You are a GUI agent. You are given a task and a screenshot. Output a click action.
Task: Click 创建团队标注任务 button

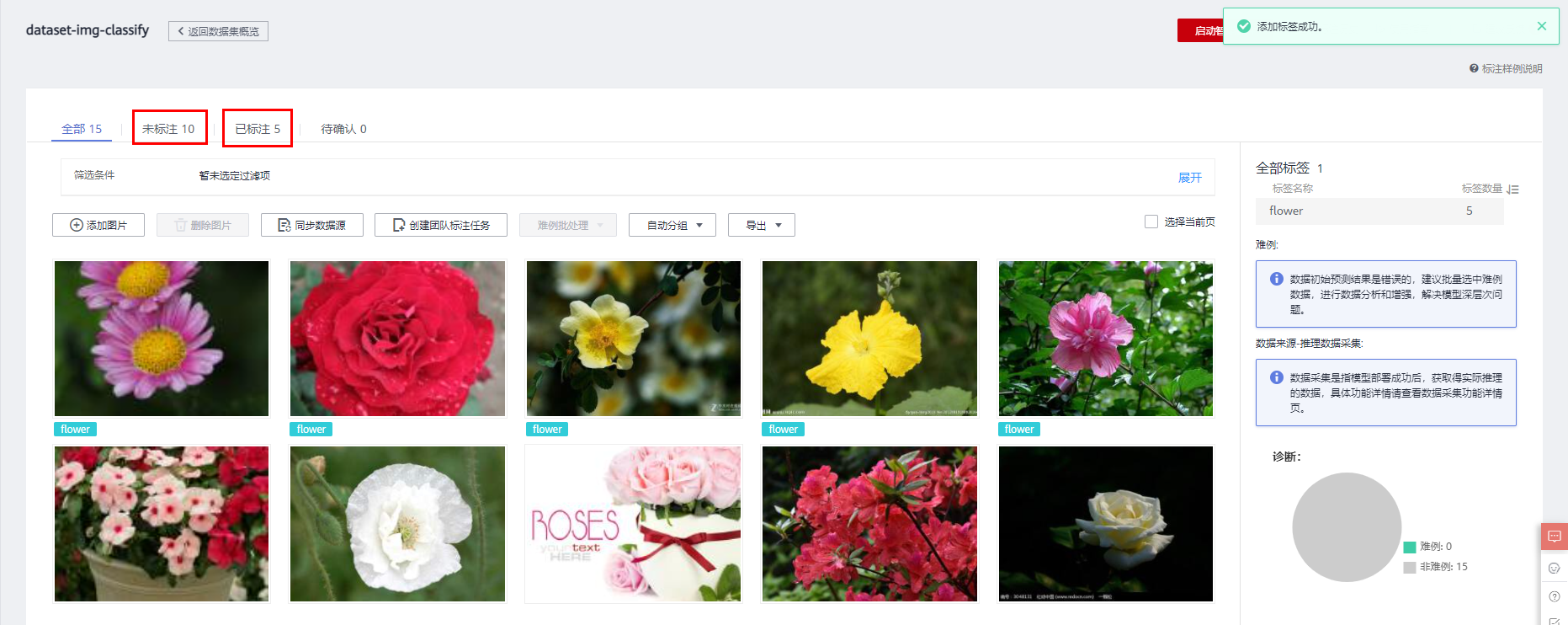[x=441, y=225]
